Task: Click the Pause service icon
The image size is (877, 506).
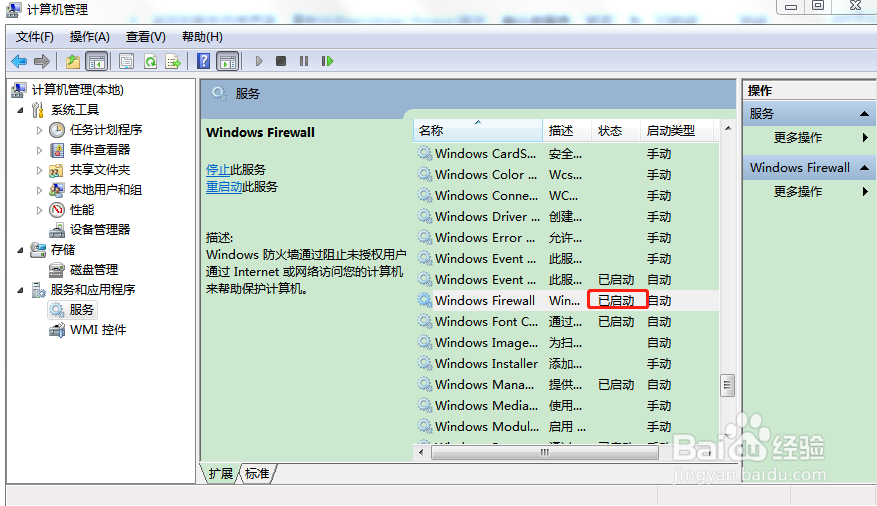Action: [x=304, y=61]
